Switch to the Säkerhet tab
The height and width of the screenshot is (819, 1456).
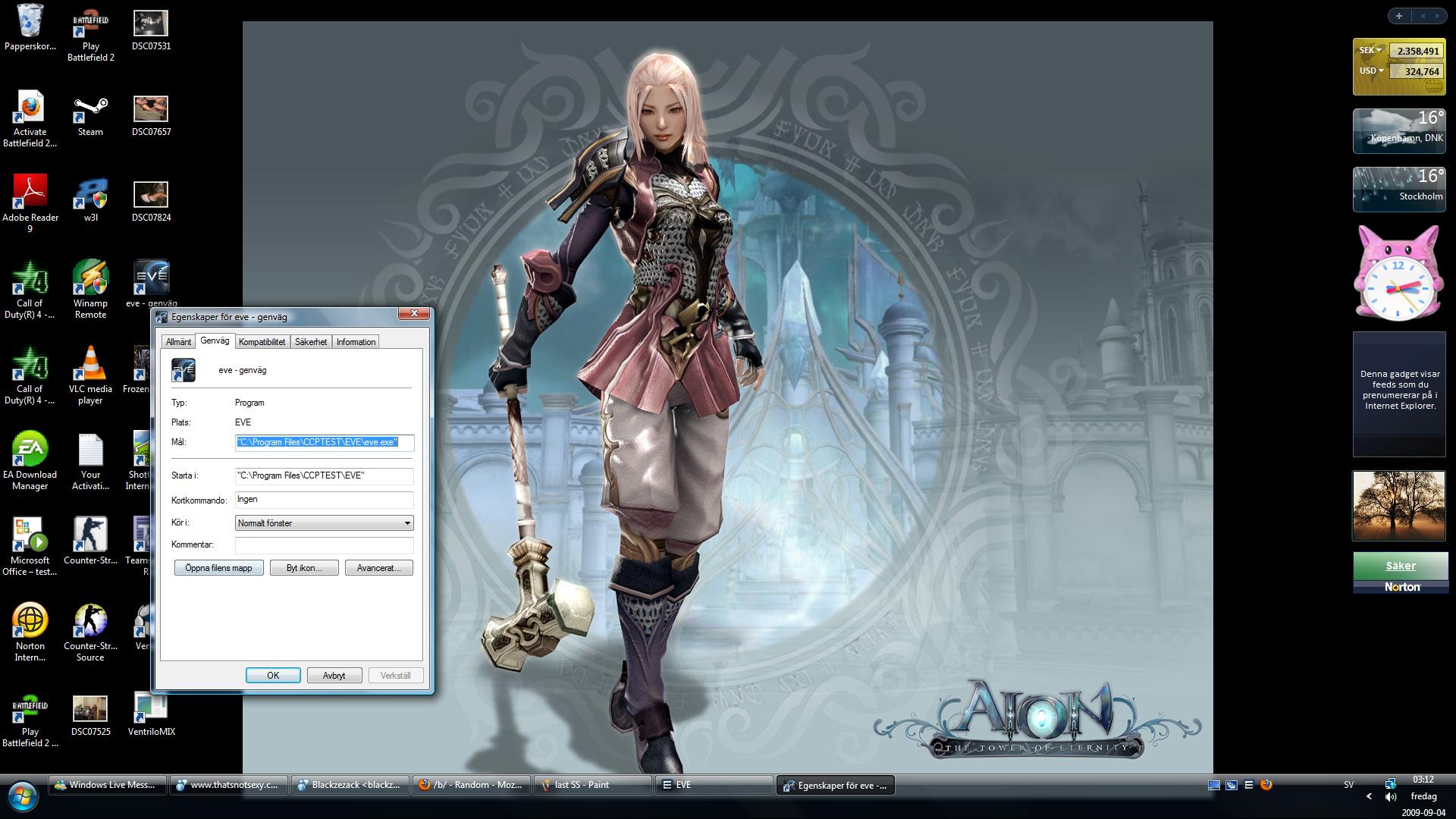pos(311,342)
